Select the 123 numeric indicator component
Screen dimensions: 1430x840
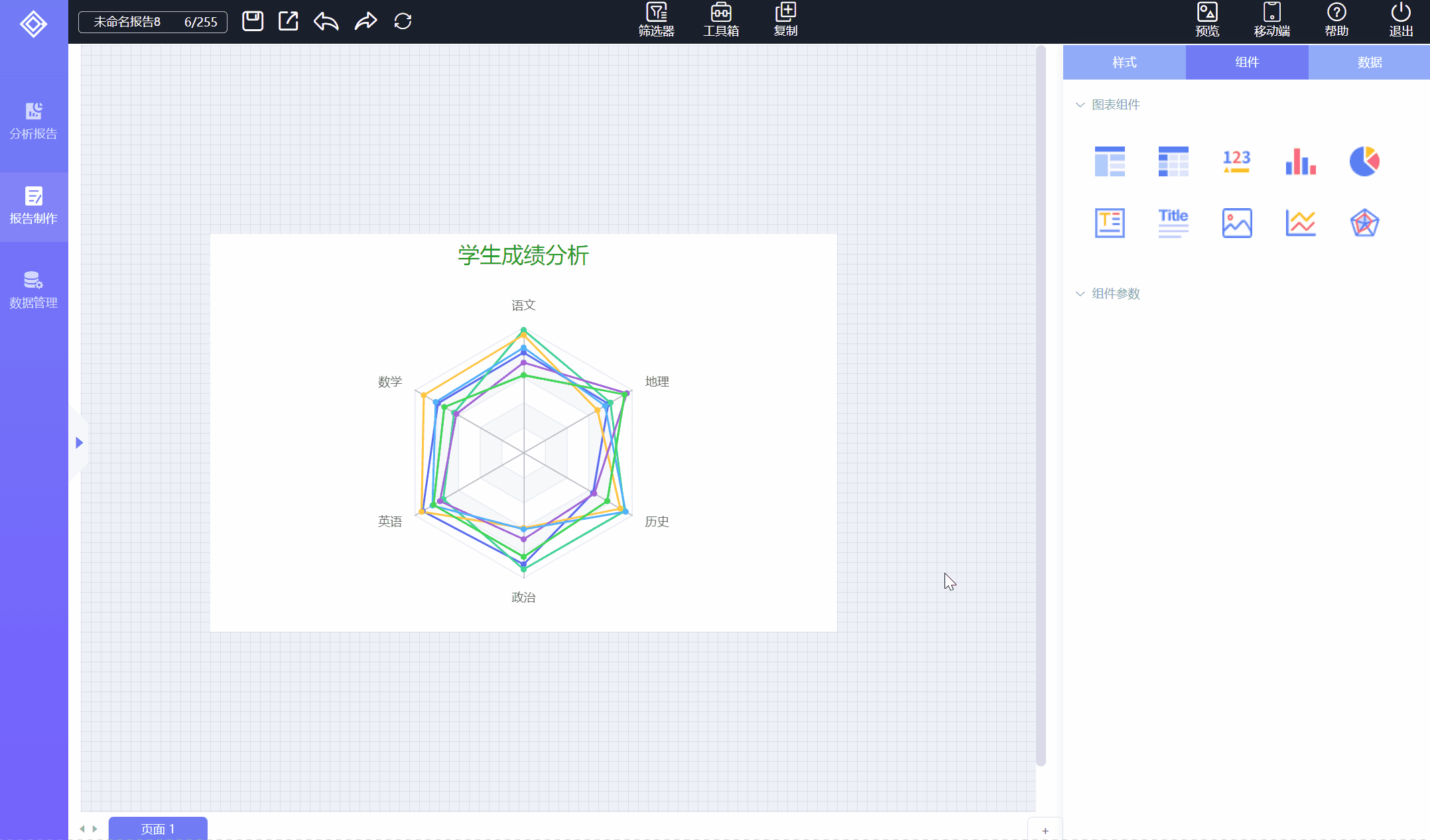tap(1236, 161)
